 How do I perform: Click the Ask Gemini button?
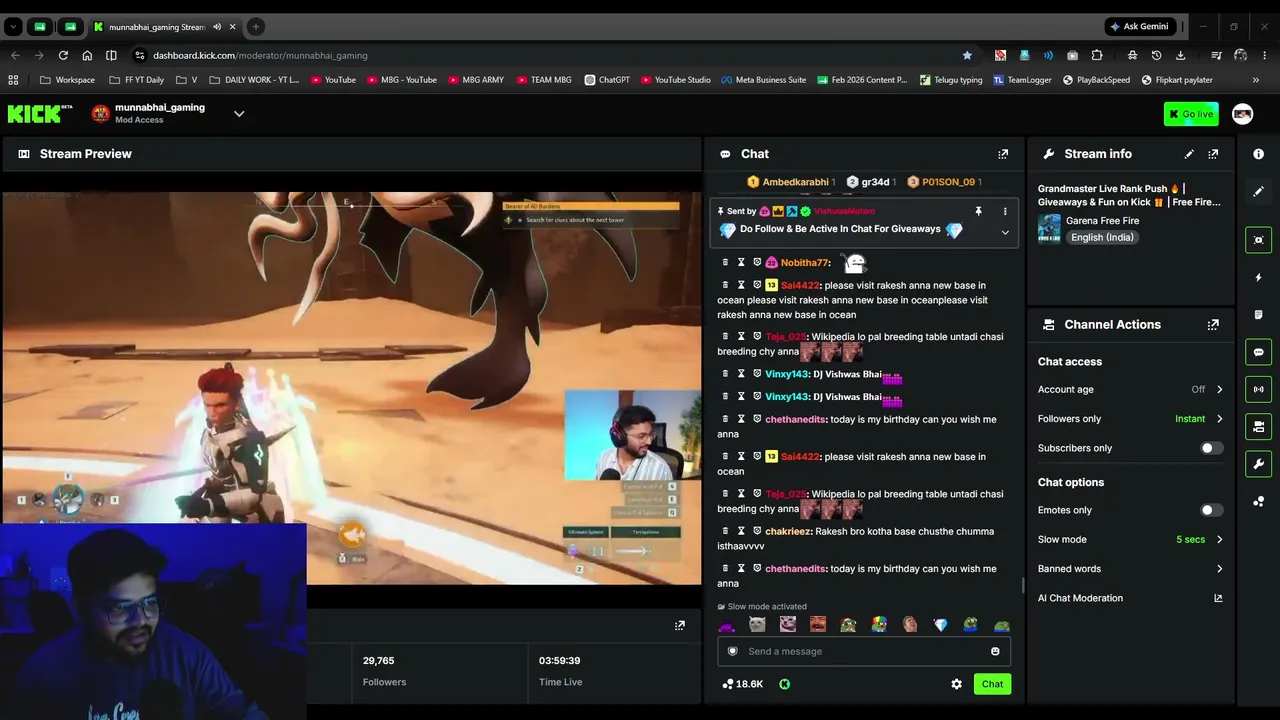pos(1140,27)
